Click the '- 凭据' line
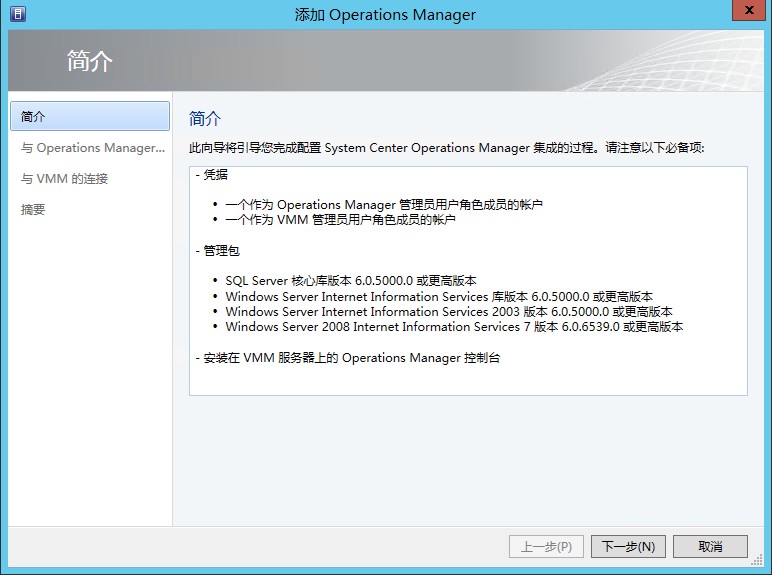 point(212,175)
